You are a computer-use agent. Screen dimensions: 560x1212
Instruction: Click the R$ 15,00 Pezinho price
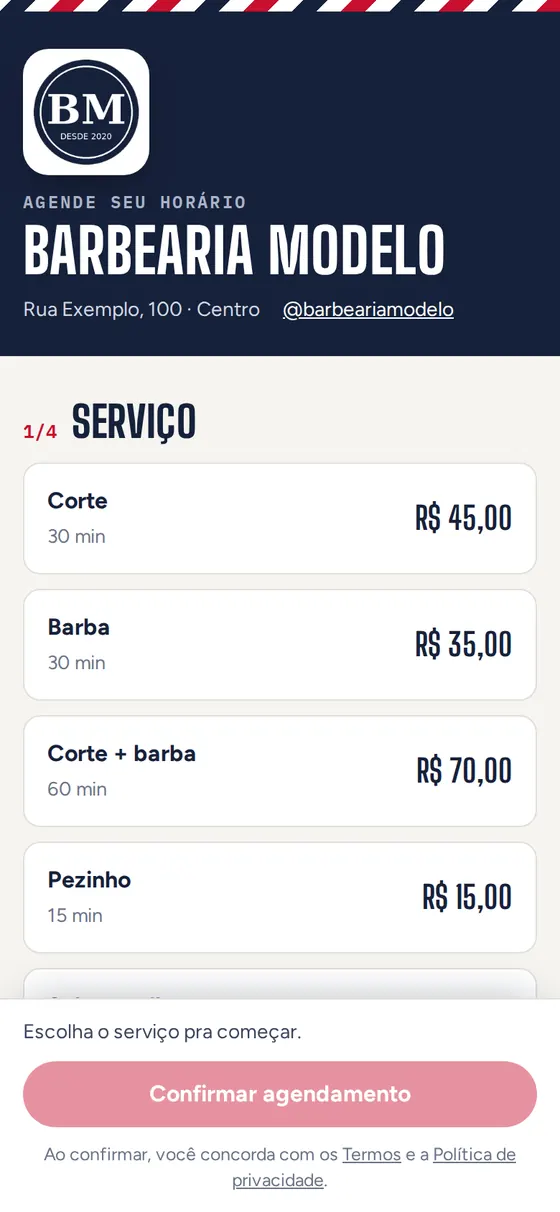(x=467, y=897)
